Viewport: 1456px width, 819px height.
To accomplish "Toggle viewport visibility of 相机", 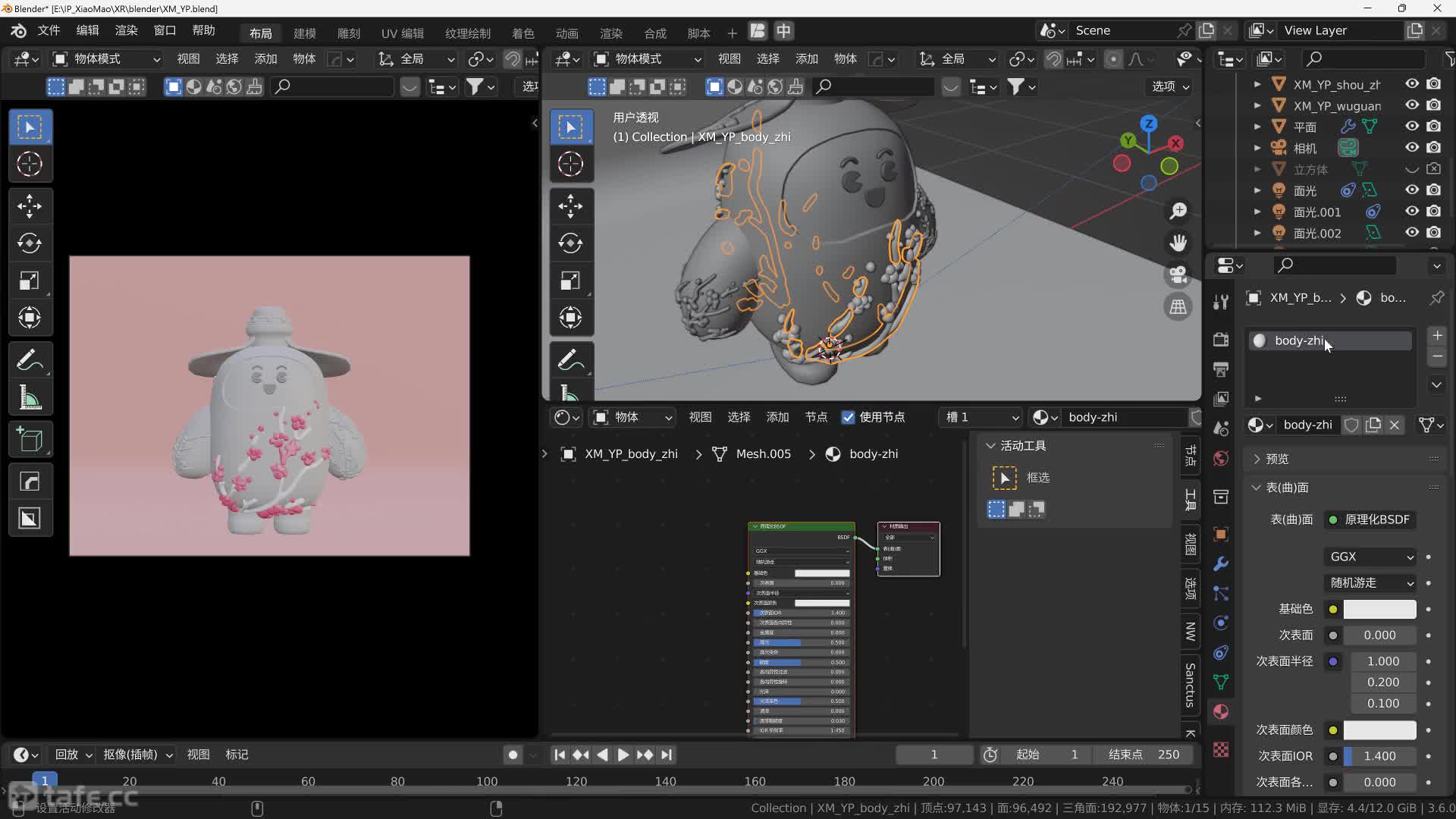I will click(1412, 148).
